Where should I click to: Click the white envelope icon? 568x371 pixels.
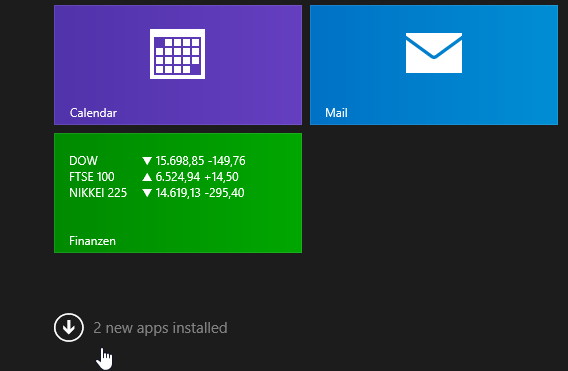(434, 53)
